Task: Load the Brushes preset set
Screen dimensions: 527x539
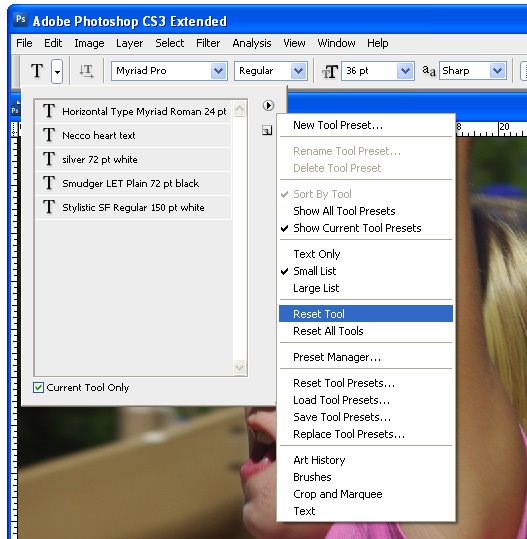Action: 366,477
